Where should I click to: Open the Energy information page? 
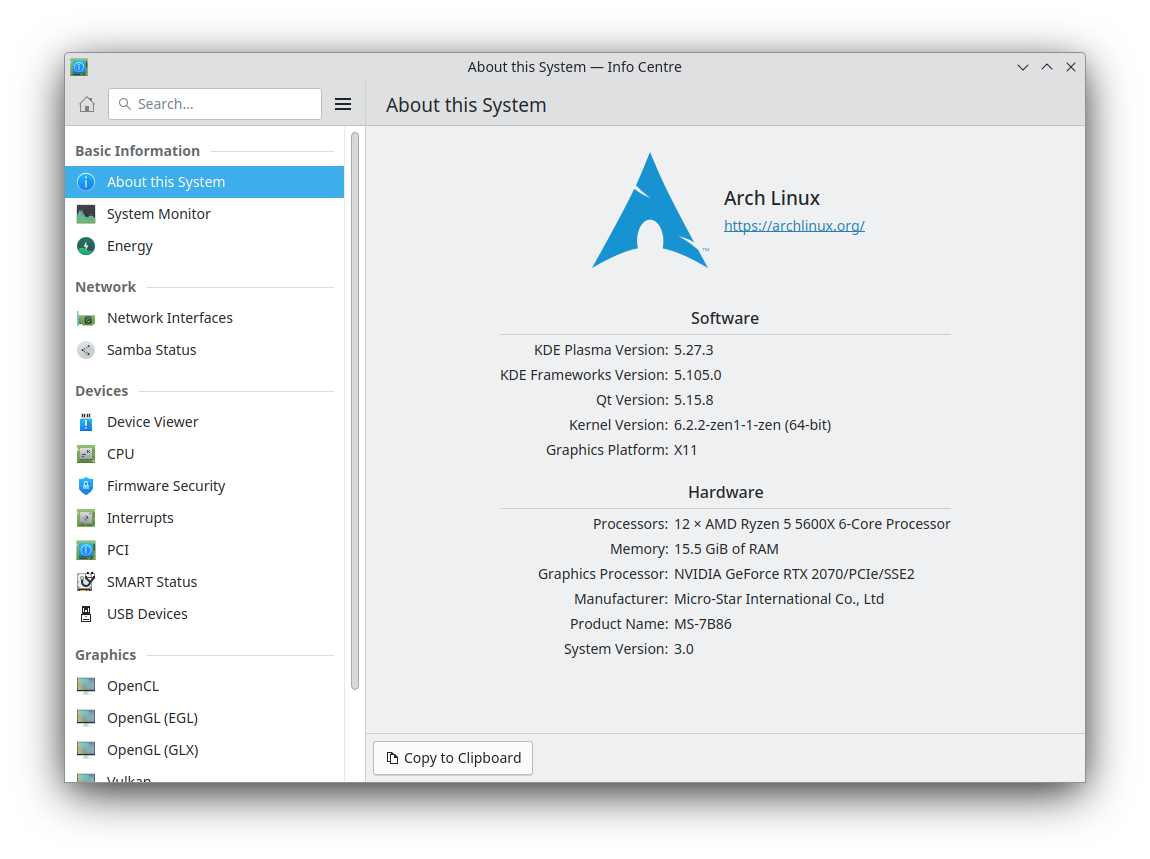click(87, 245)
